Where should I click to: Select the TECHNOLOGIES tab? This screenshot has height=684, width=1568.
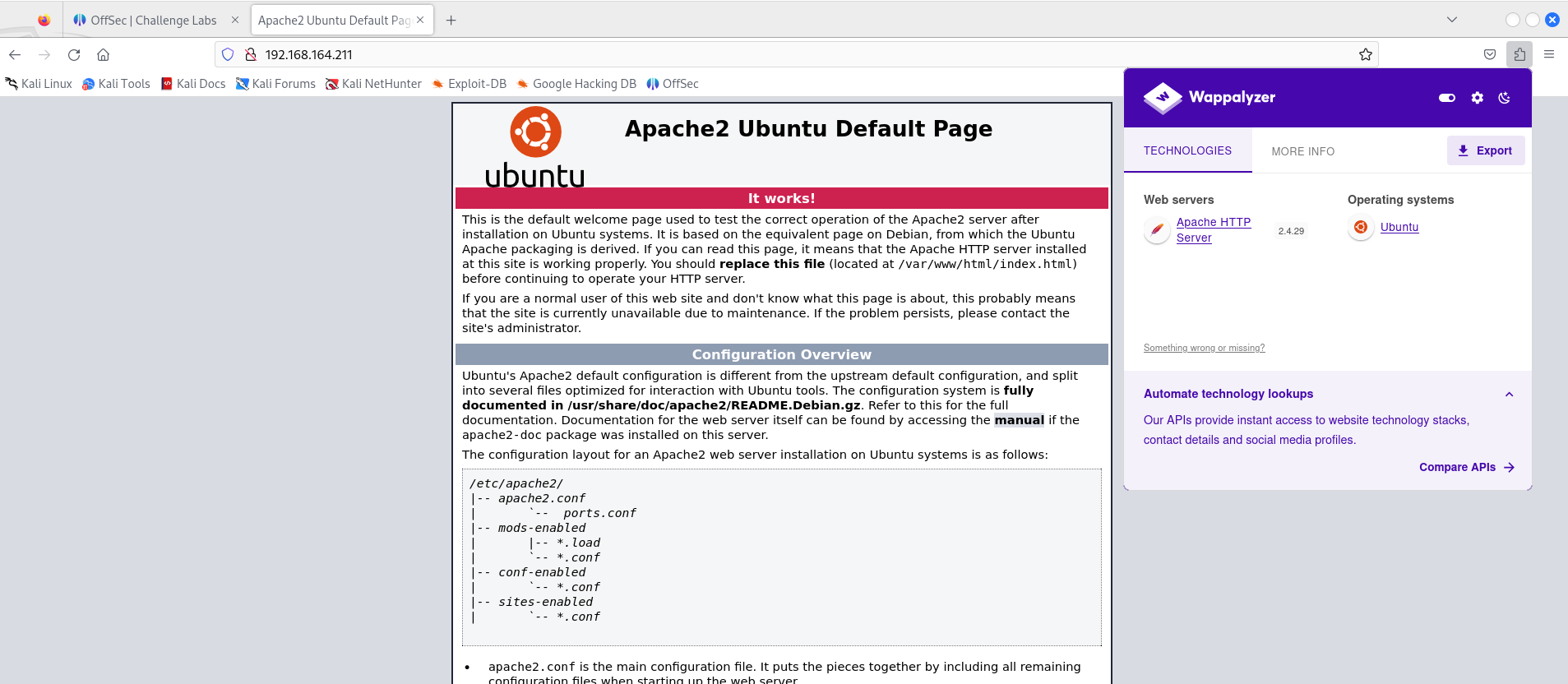(x=1187, y=150)
